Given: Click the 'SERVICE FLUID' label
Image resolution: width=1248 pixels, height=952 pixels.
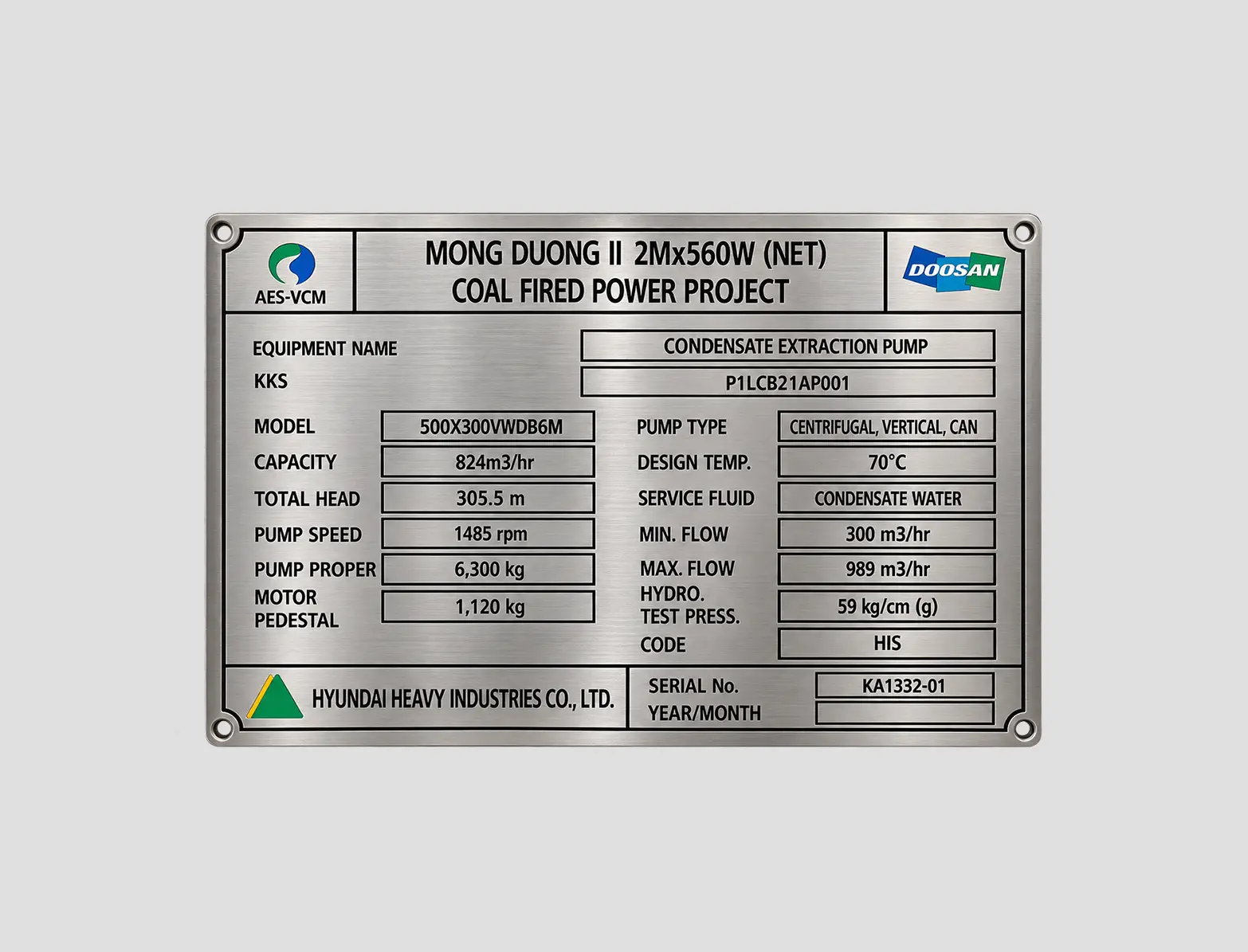Looking at the screenshot, I should coord(696,499).
